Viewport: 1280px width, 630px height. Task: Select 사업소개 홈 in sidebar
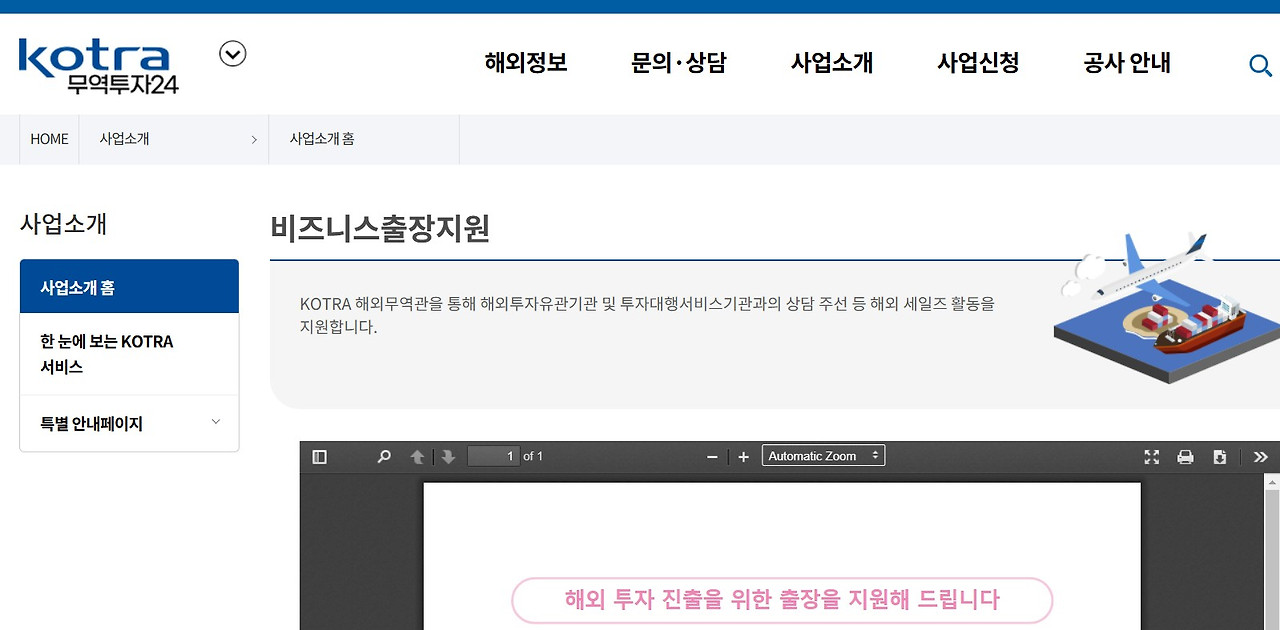[129, 287]
